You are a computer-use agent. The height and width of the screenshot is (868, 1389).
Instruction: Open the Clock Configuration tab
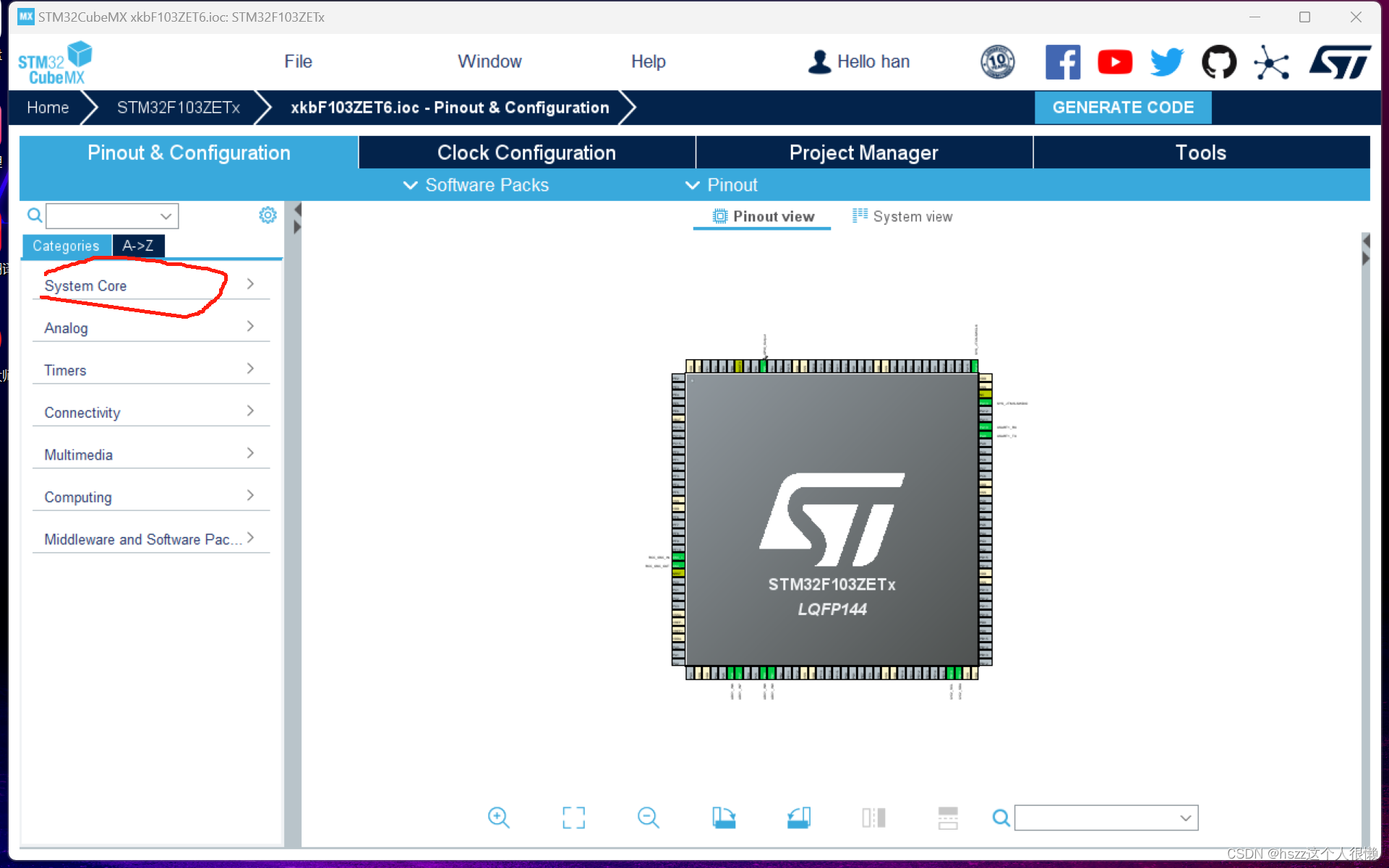(x=526, y=152)
